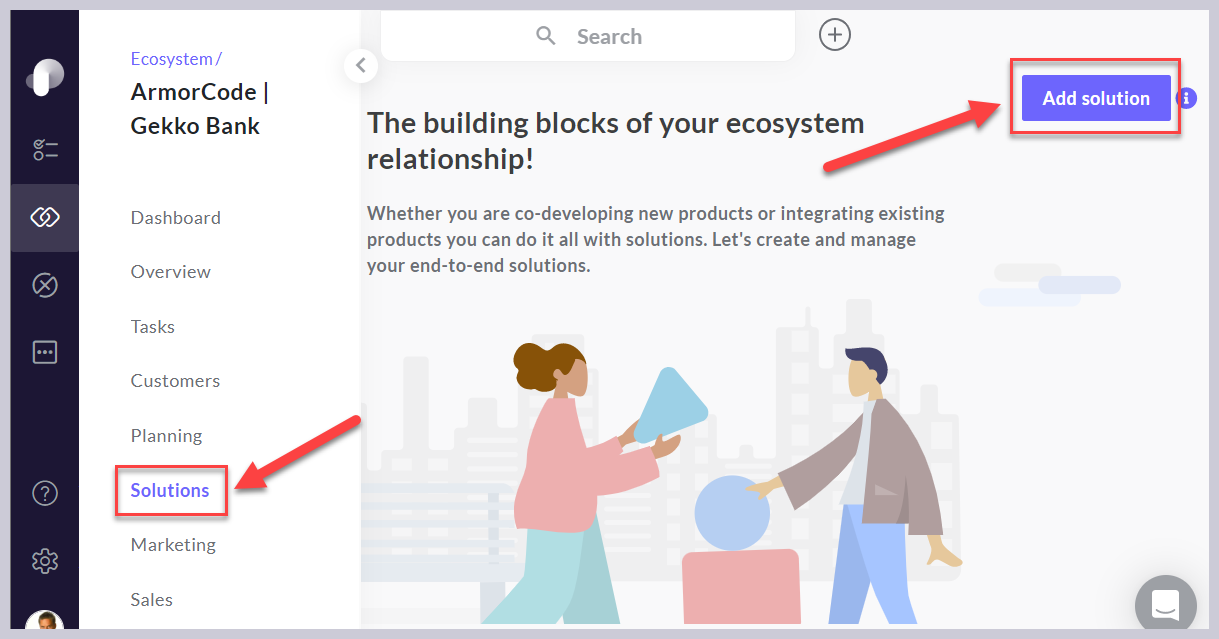Click the plus circle icon beside search
Viewport: 1219px width, 639px height.
pyautogui.click(x=835, y=35)
